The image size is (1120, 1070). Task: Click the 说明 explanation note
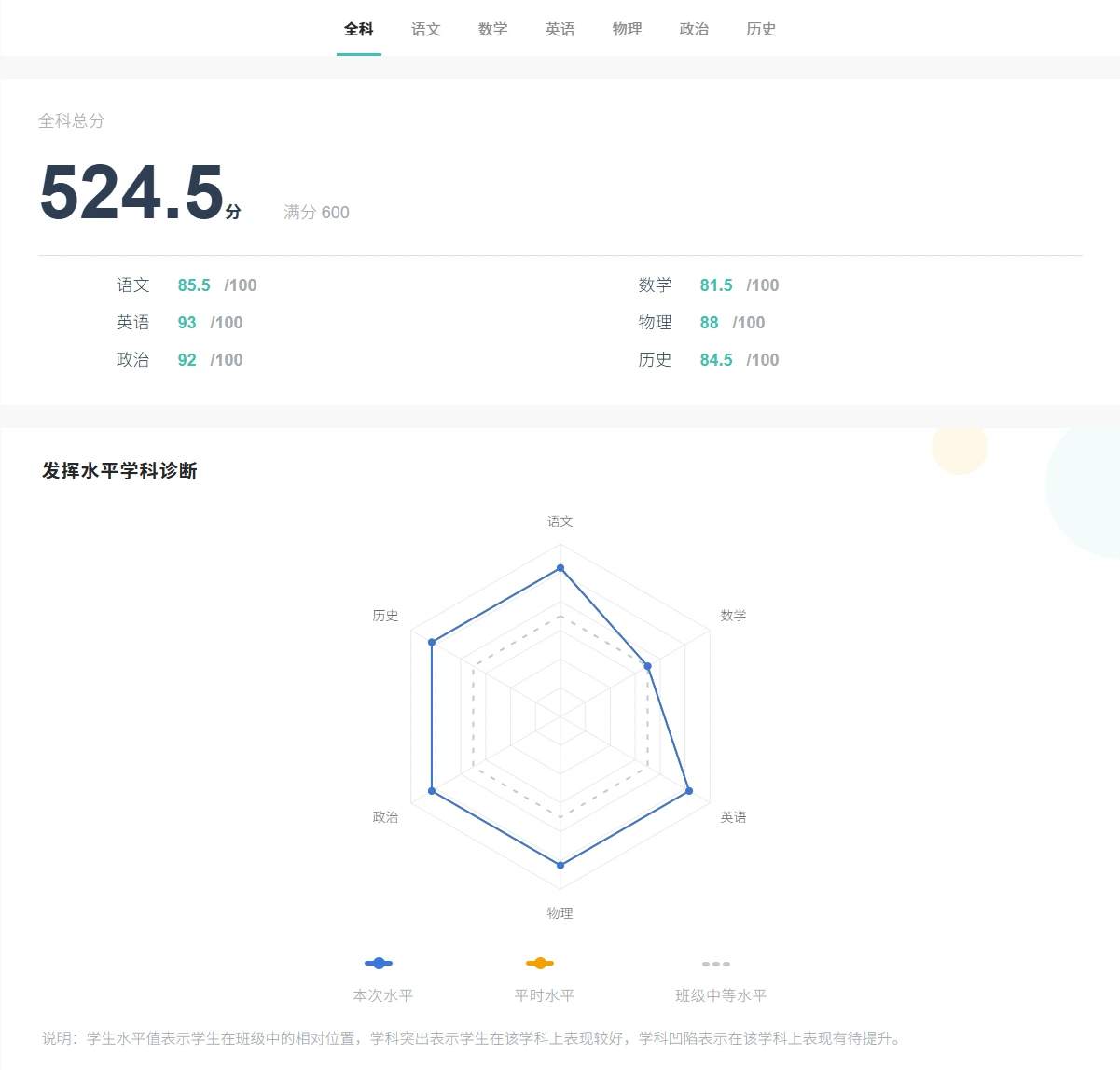pyautogui.click(x=473, y=1038)
